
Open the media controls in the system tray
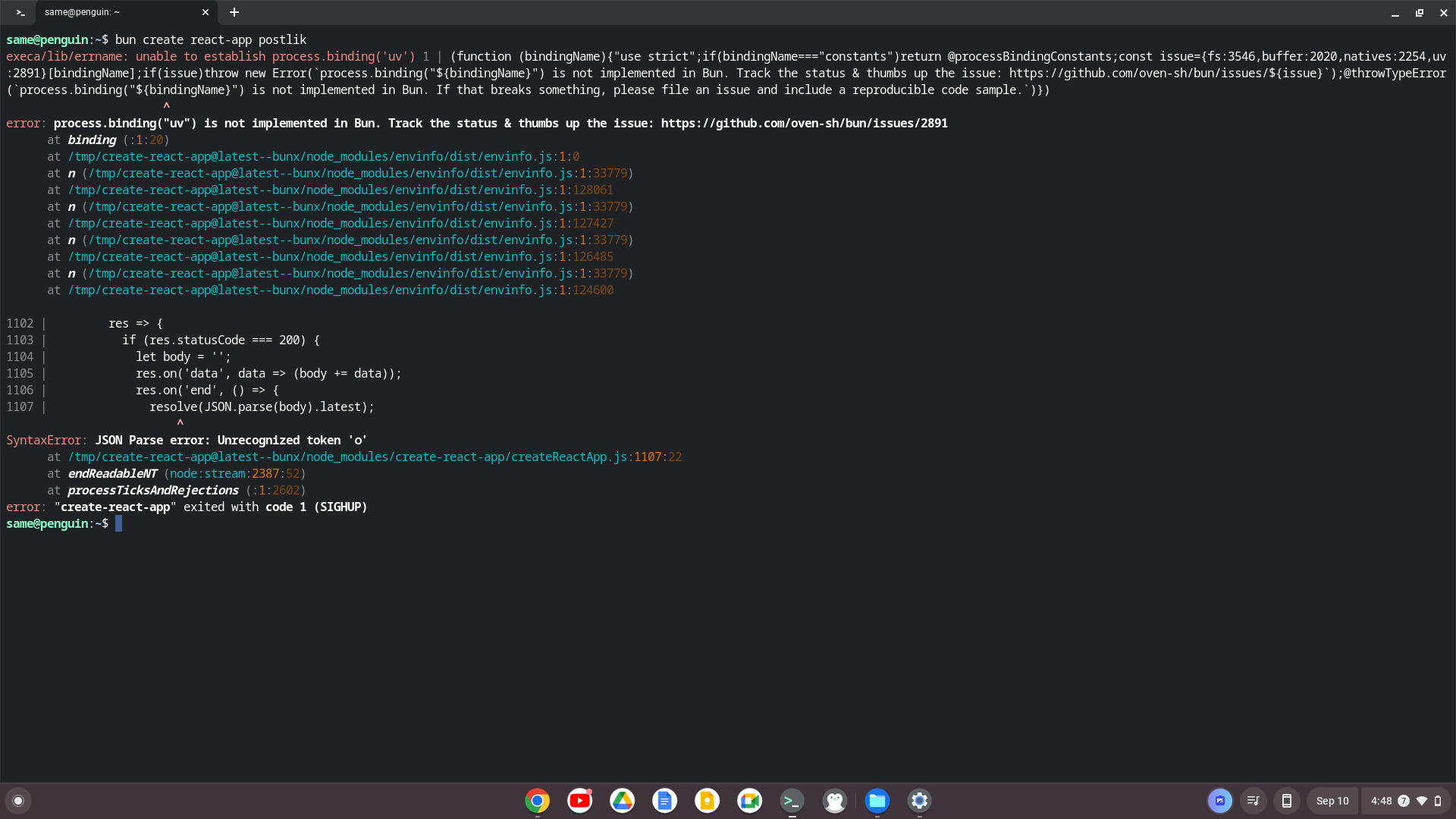point(1254,800)
